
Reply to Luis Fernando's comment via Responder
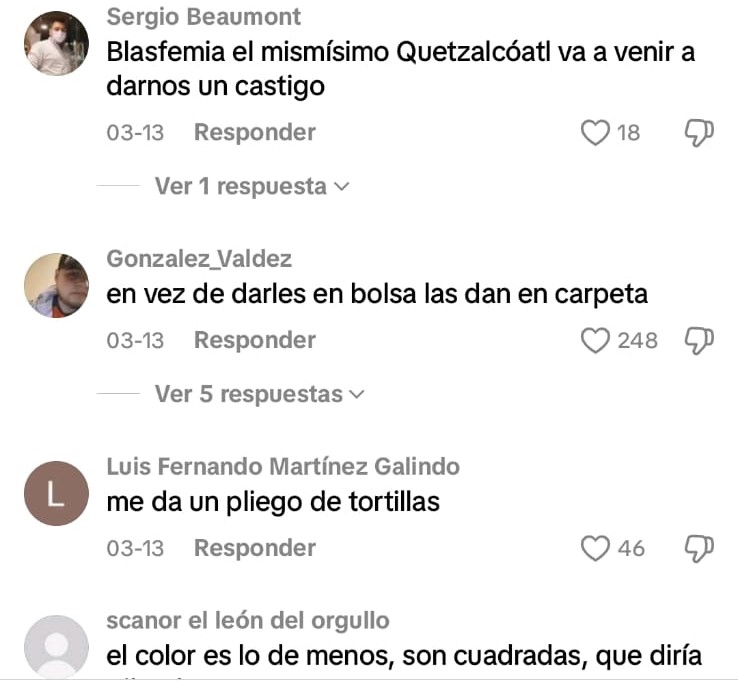tap(255, 548)
